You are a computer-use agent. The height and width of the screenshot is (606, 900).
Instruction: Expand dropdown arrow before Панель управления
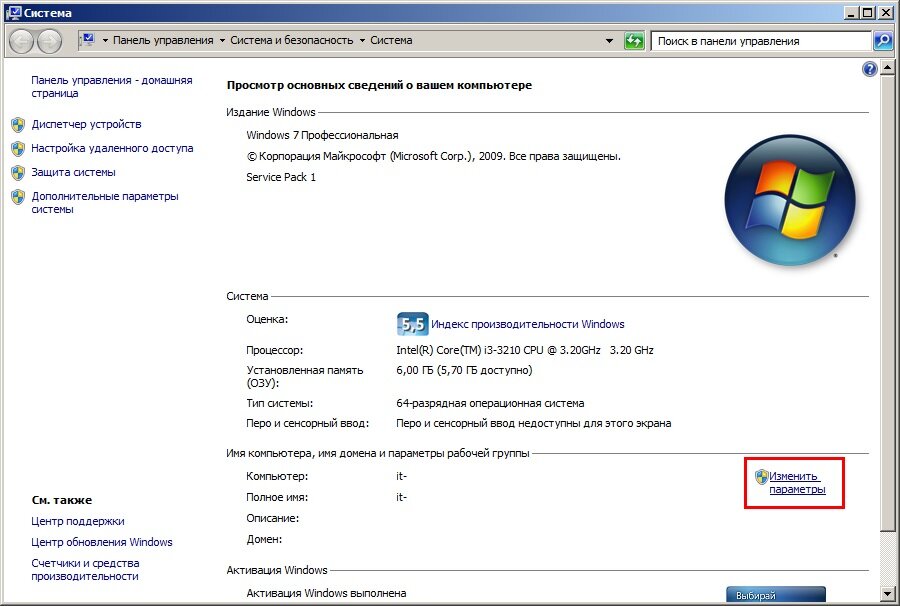(105, 41)
